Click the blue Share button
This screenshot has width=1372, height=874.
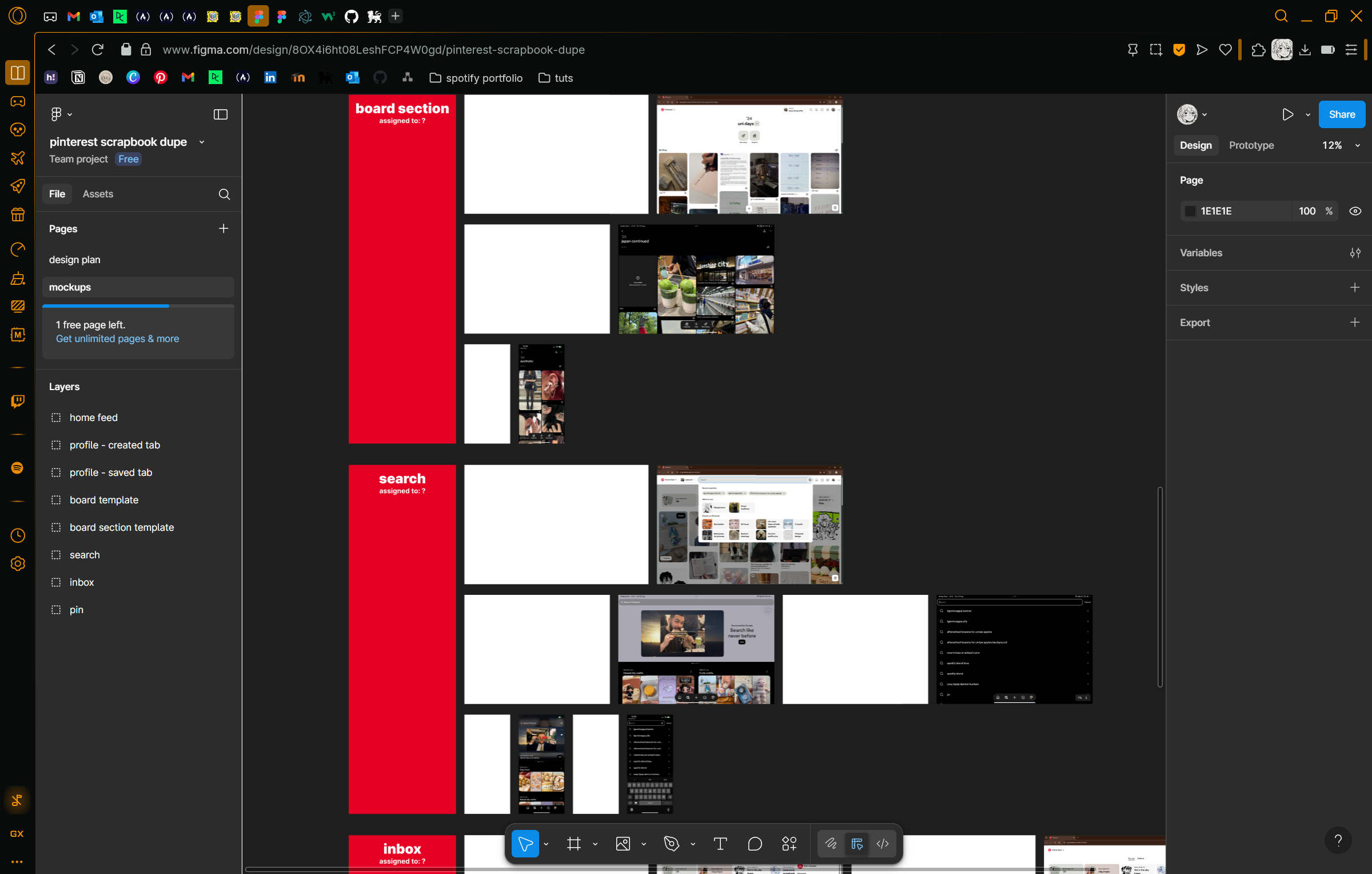1341,114
